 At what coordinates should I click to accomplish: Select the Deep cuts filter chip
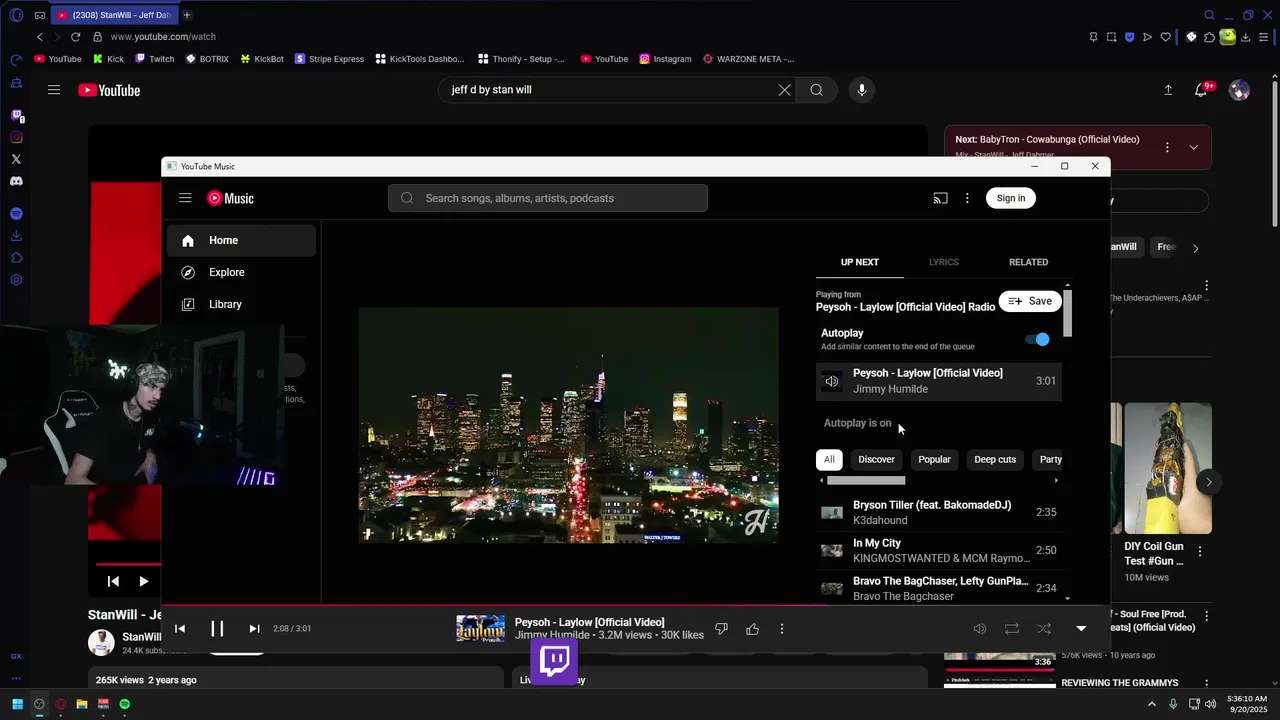(x=995, y=460)
